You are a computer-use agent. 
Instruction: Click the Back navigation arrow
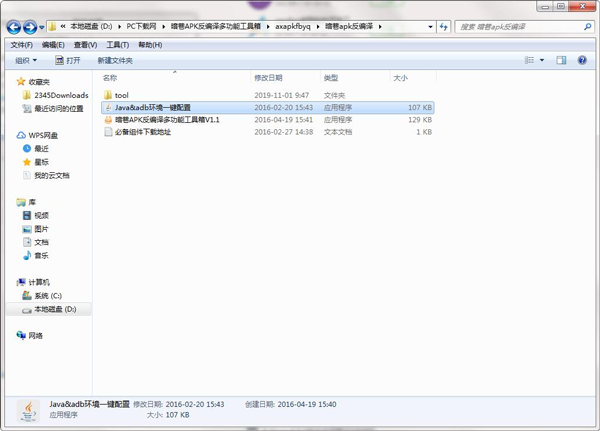(14, 27)
